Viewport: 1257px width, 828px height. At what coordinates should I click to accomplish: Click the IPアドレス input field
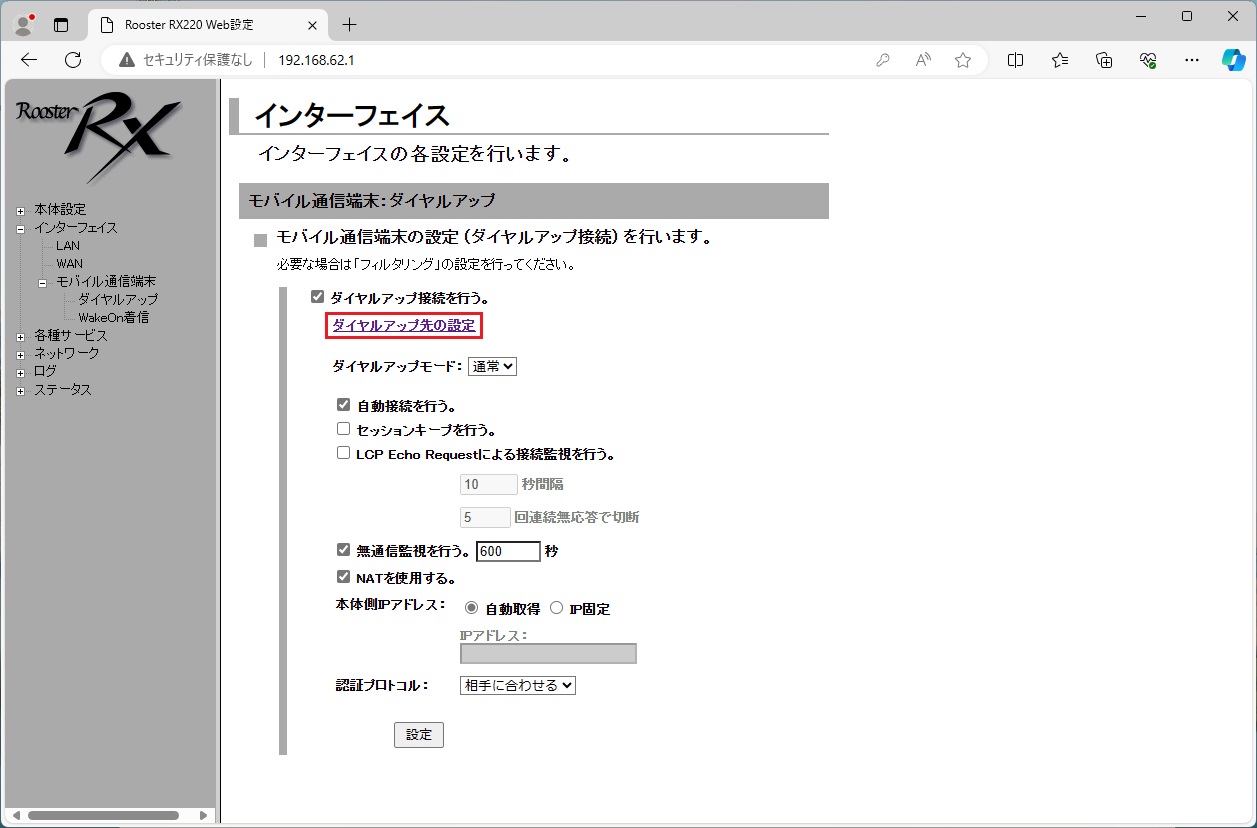(548, 654)
